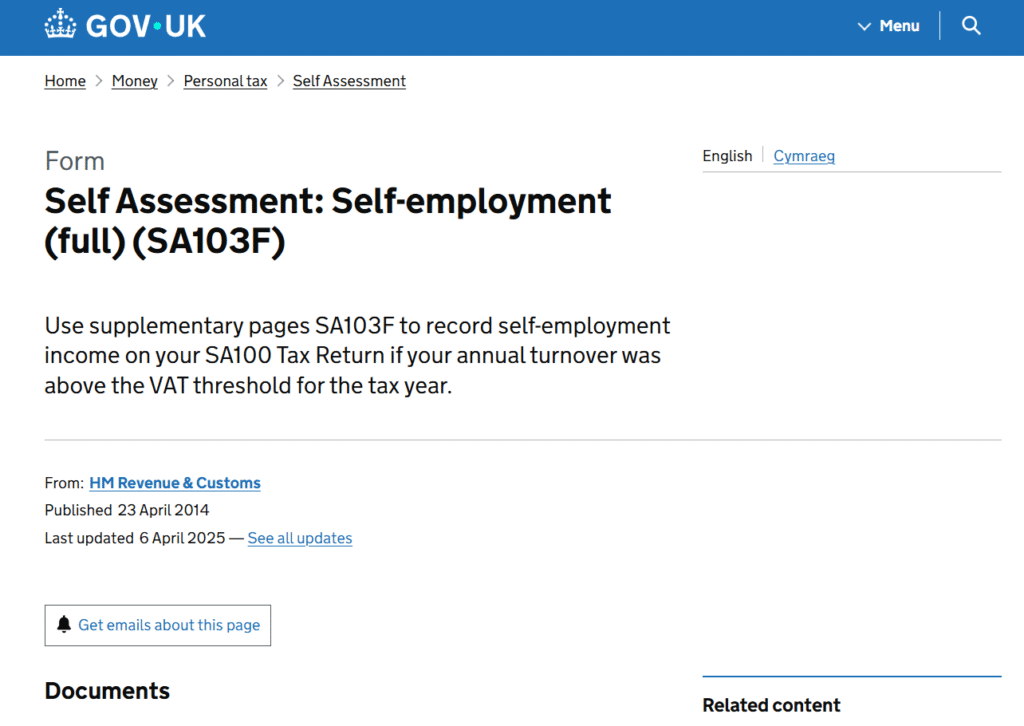
Task: Open the search magnifier icon
Action: click(x=971, y=26)
